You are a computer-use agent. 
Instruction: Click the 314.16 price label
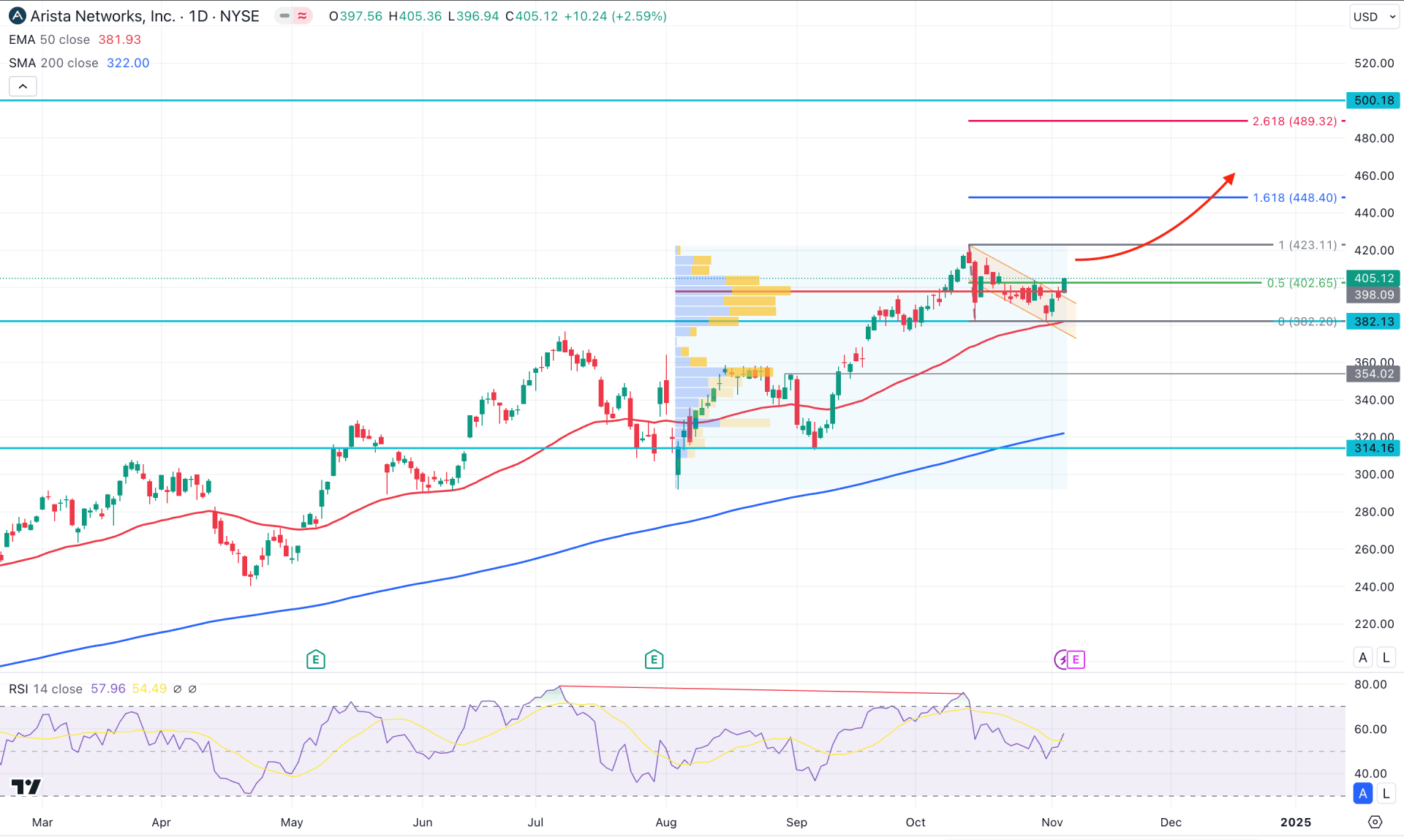pos(1373,448)
